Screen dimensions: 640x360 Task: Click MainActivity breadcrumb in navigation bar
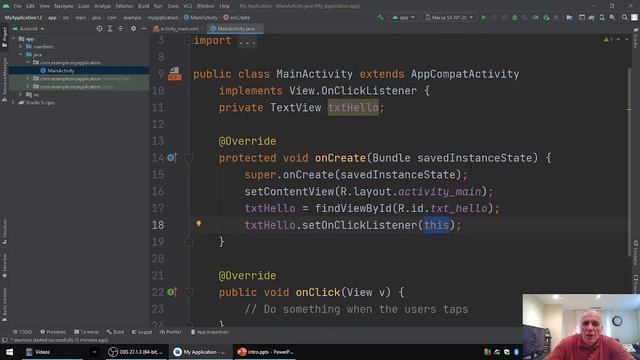[200, 18]
